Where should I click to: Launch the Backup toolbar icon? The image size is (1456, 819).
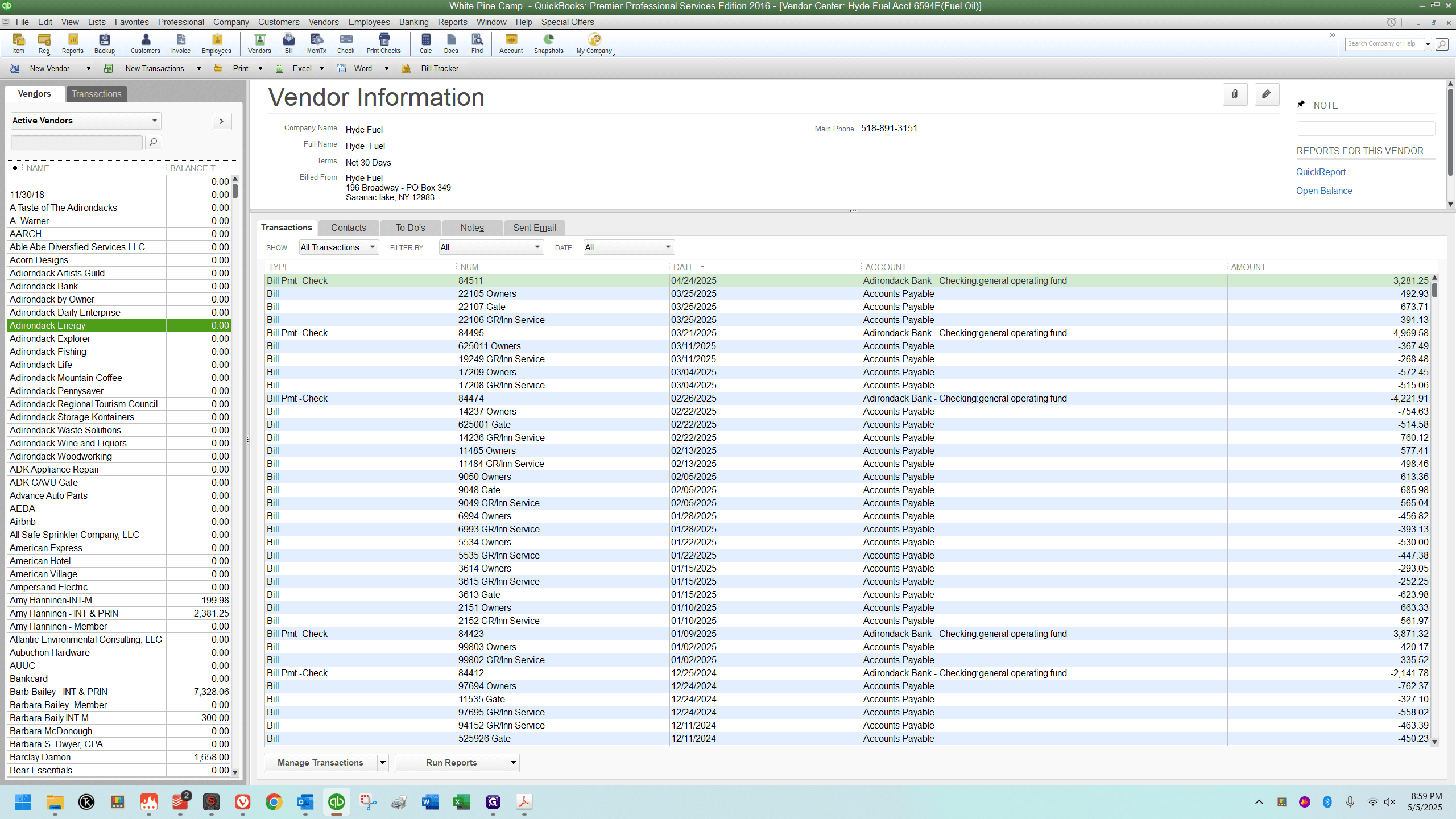105,43
